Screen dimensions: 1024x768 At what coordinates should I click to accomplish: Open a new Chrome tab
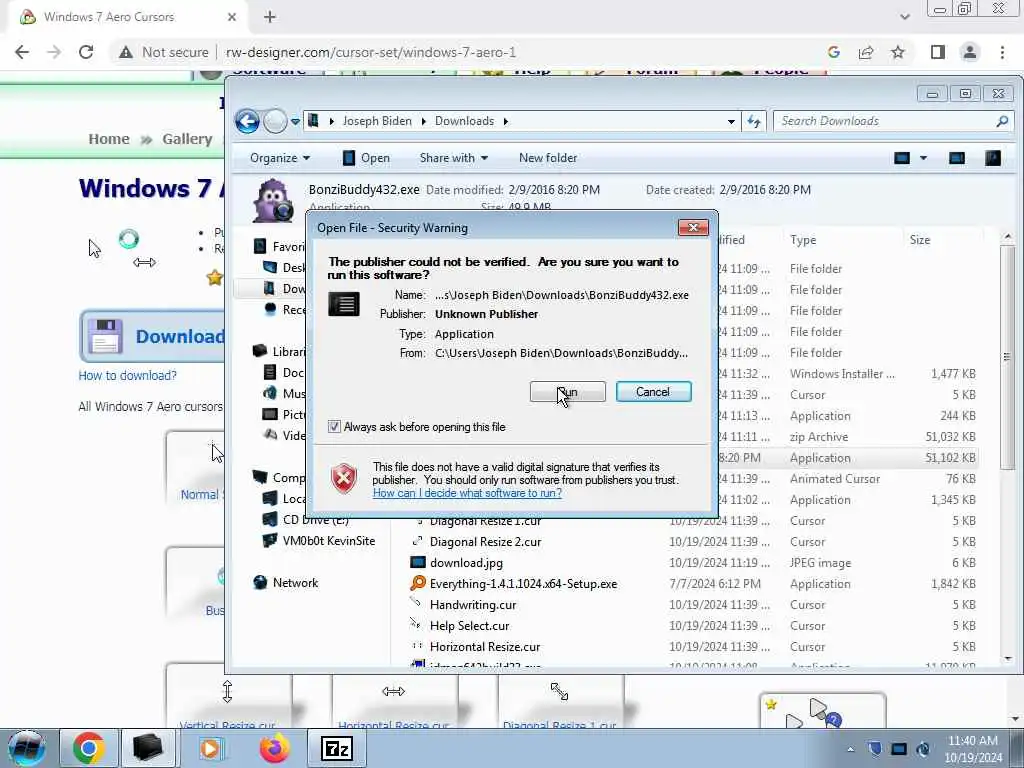tap(270, 17)
